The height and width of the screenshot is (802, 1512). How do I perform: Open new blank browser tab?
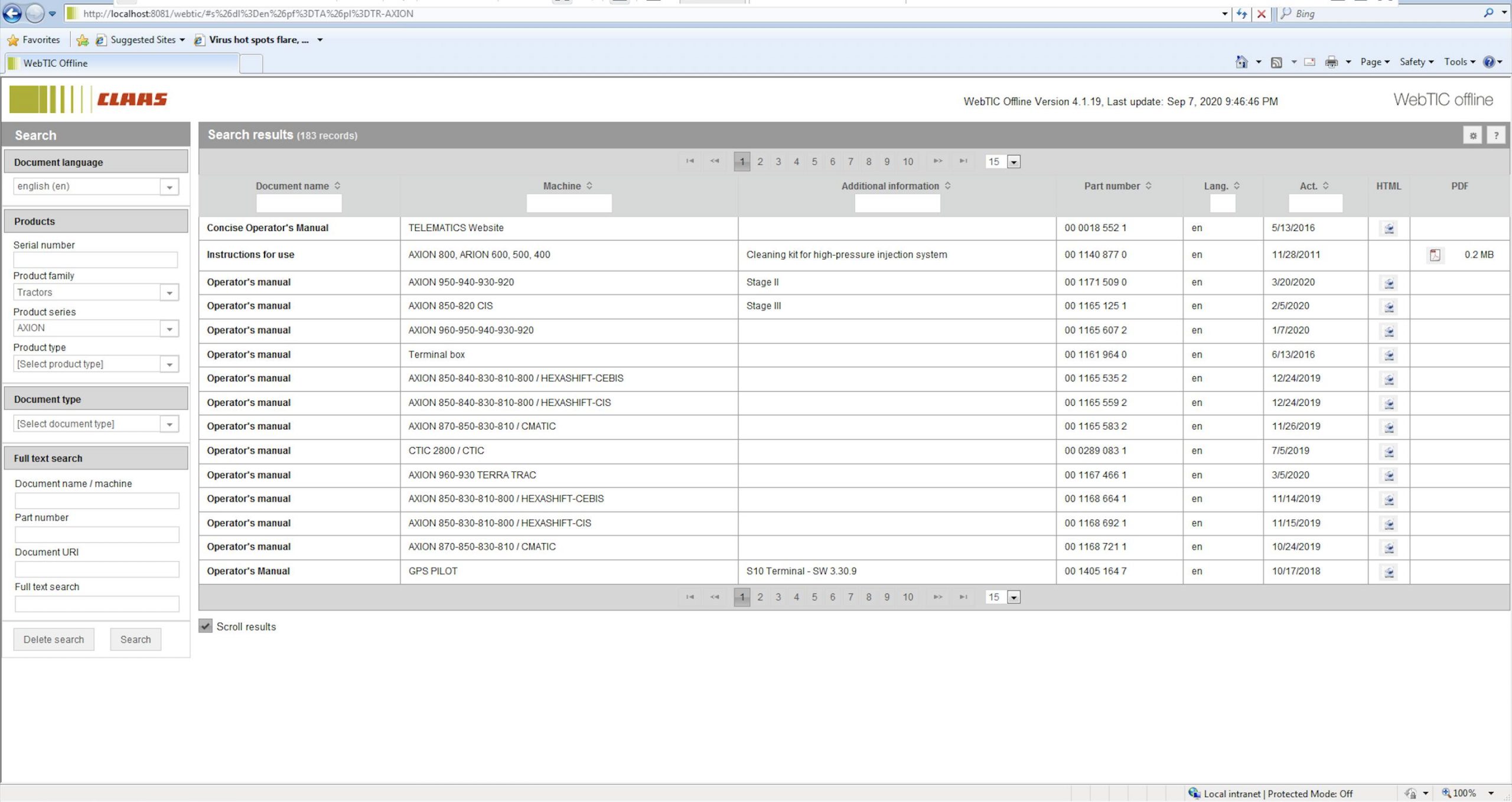tap(251, 63)
